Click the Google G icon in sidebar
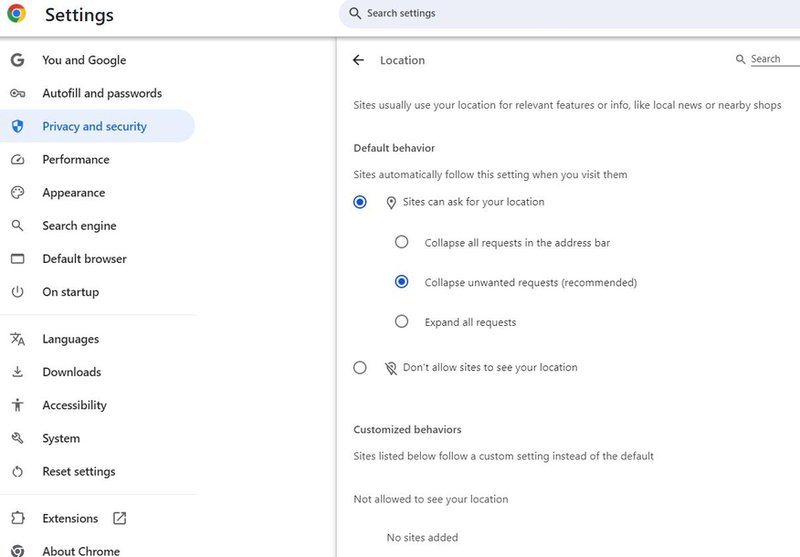The width and height of the screenshot is (800, 557). point(17,60)
